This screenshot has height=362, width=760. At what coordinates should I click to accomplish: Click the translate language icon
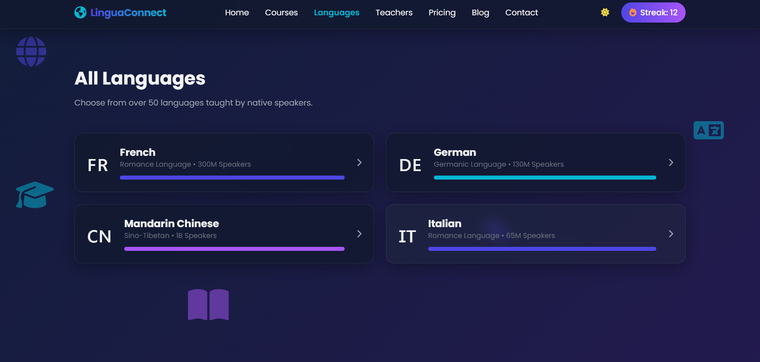[x=709, y=130]
